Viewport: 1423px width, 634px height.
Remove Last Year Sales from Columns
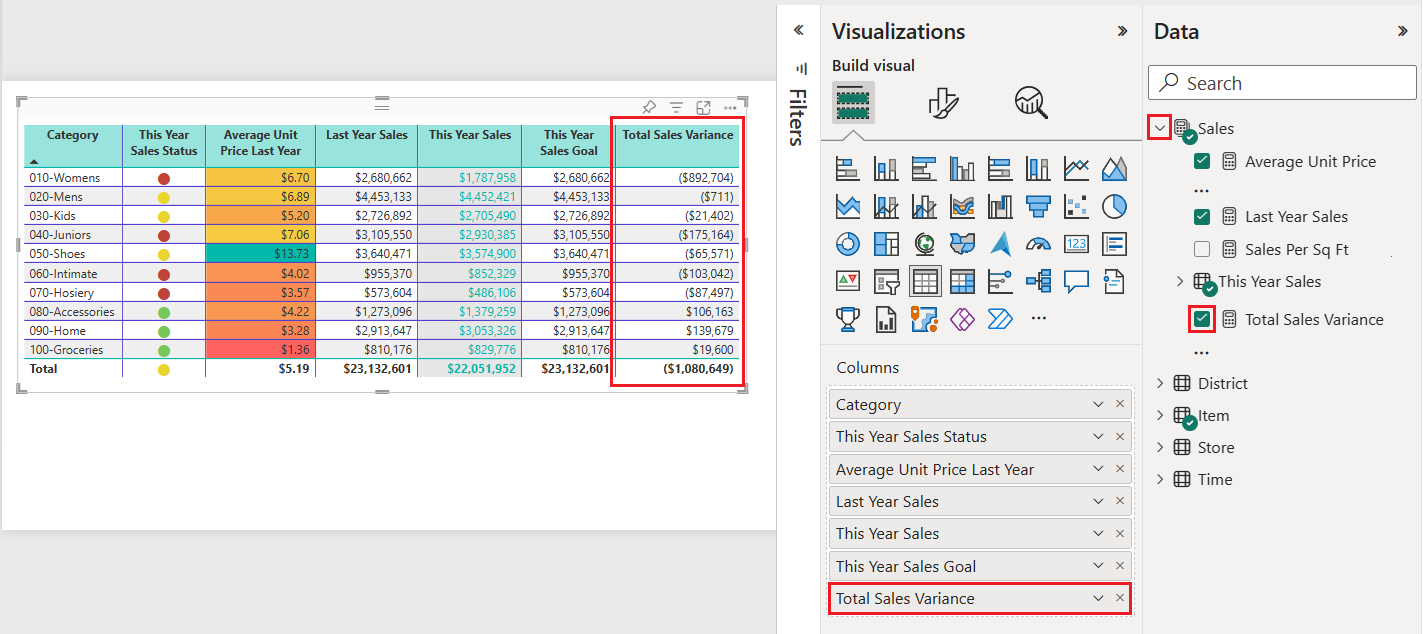tap(1120, 501)
